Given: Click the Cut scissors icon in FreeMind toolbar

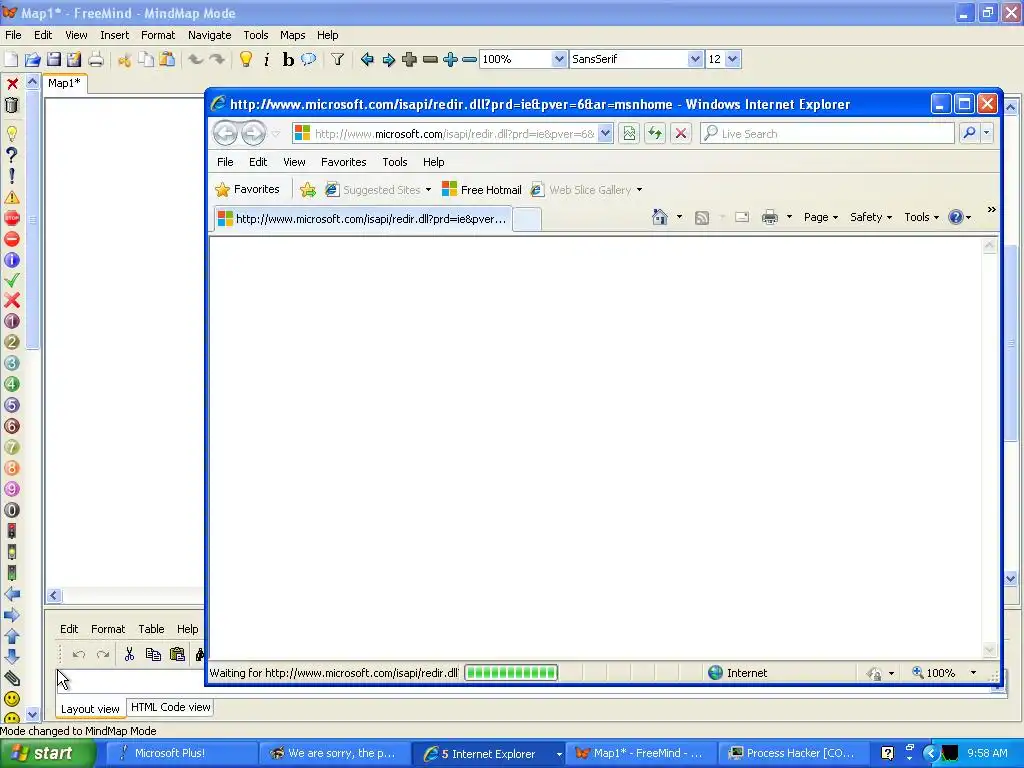Looking at the screenshot, I should click(x=124, y=59).
